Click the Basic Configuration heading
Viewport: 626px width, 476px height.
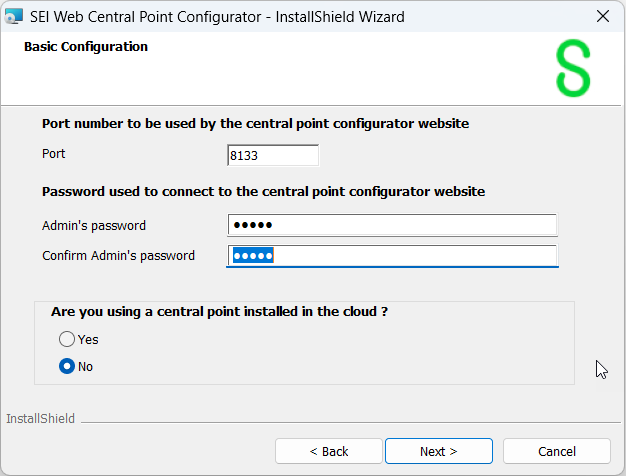86,47
